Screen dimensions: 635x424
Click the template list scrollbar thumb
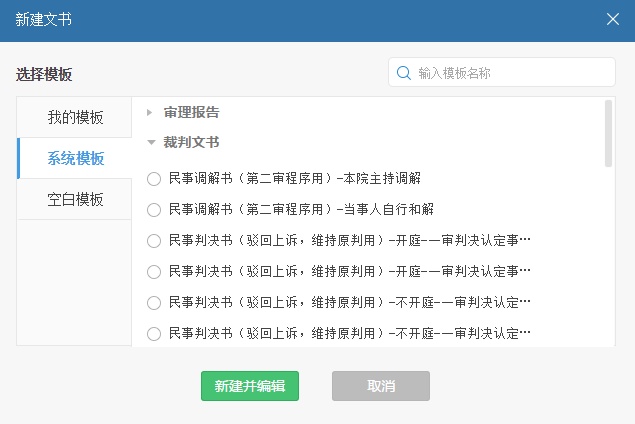tap(609, 132)
